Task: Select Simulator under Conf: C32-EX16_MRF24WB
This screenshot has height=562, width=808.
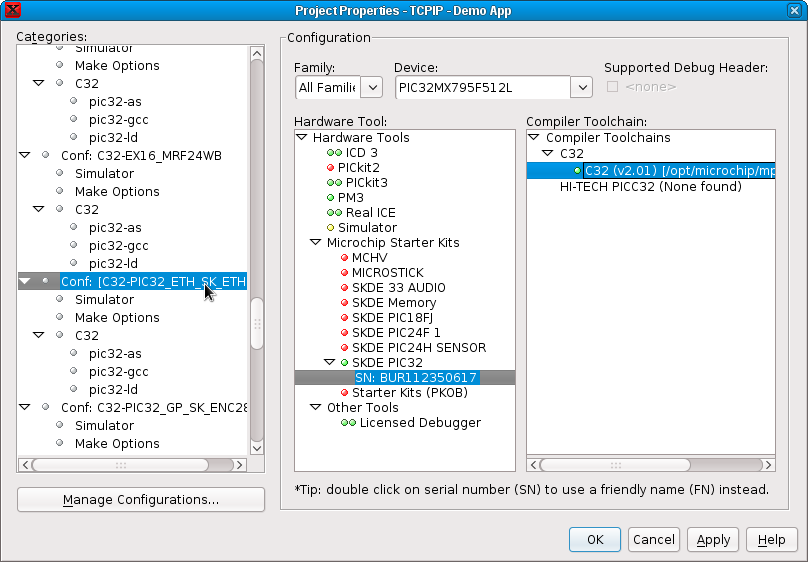Action: pos(104,174)
